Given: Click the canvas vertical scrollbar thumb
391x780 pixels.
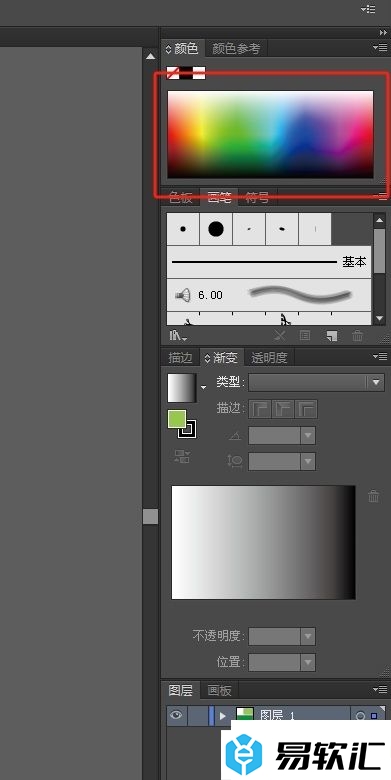Looking at the screenshot, I should (x=150, y=516).
